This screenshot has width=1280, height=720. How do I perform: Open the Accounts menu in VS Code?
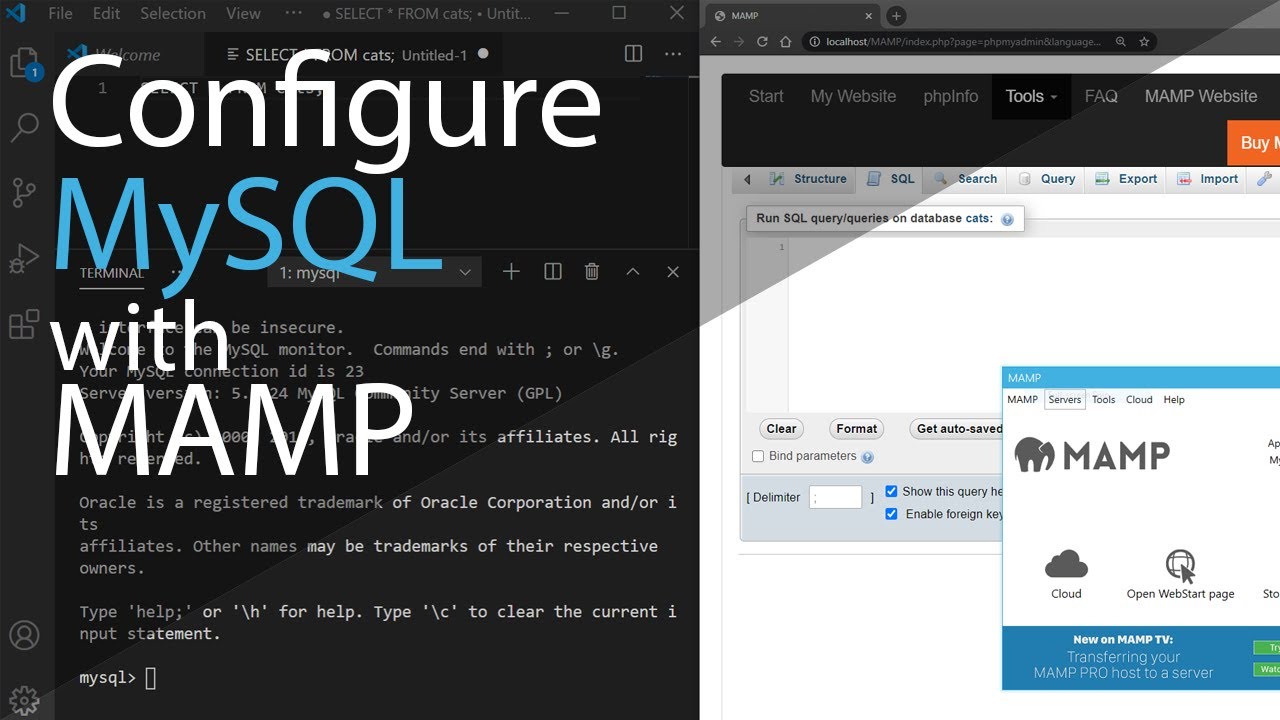tap(24, 636)
